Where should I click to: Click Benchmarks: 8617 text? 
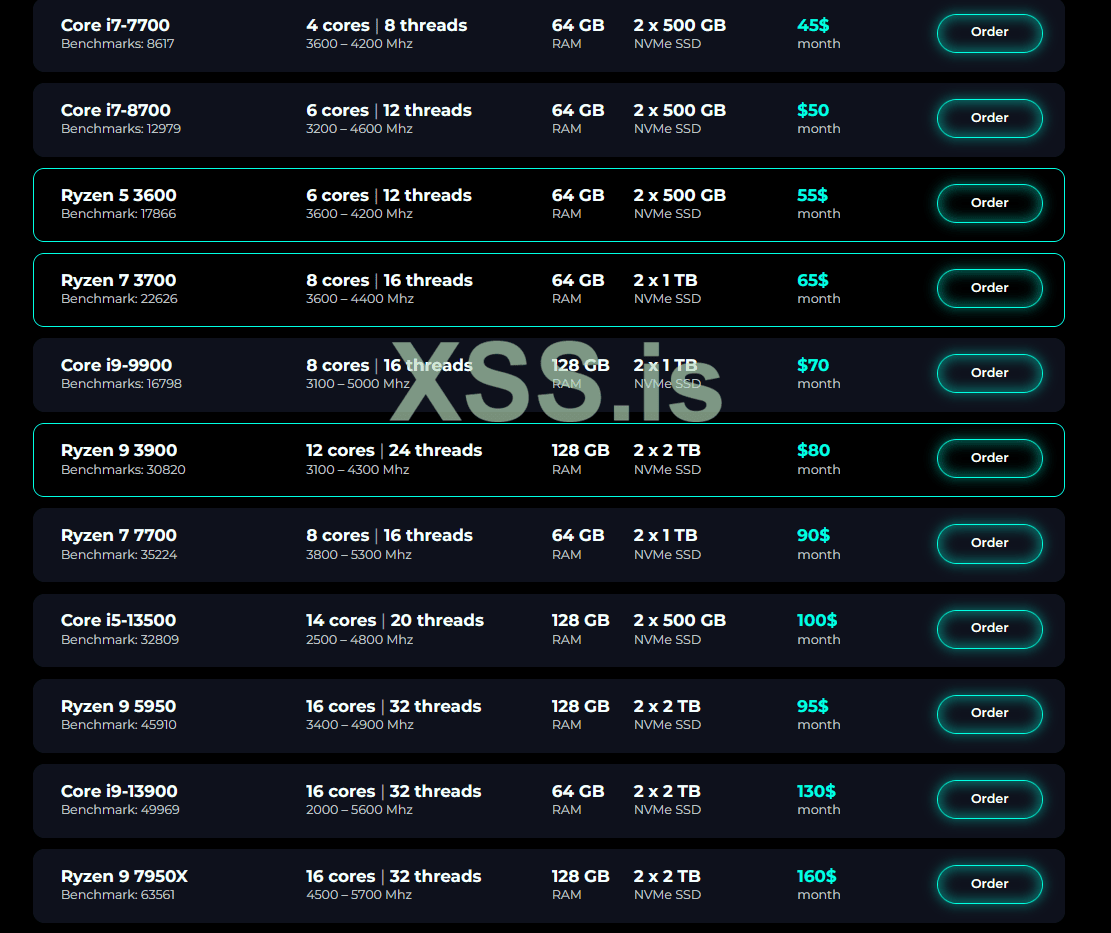point(118,44)
